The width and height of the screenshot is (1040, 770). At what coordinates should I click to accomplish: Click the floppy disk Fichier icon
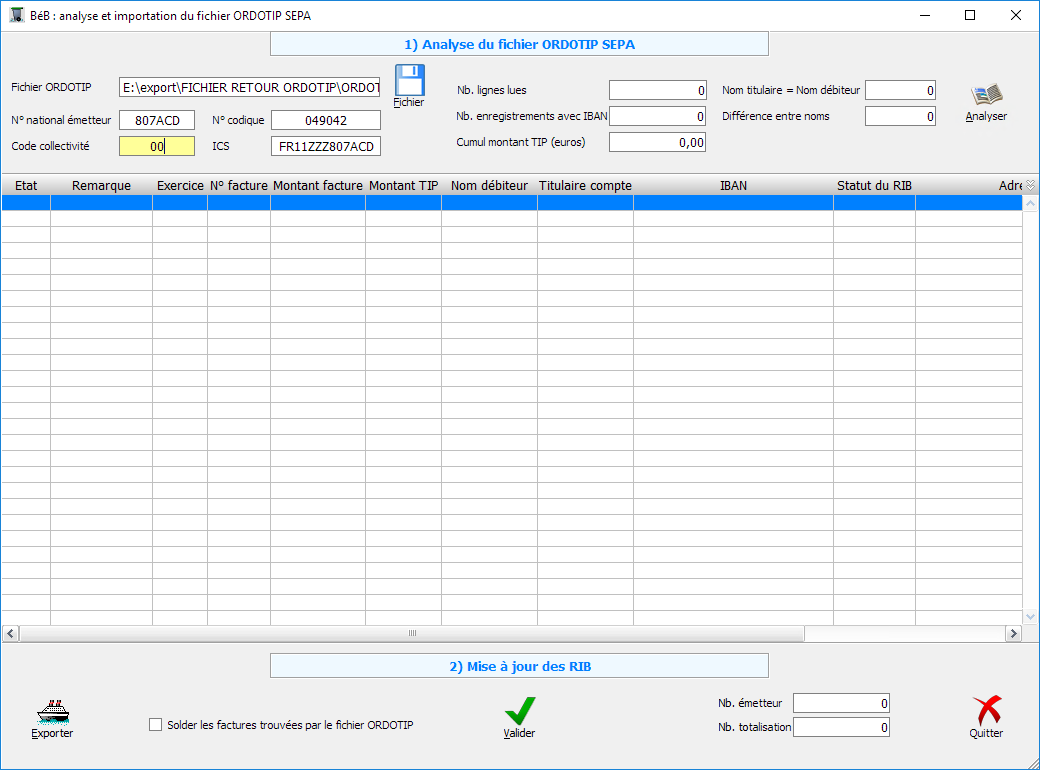(x=409, y=82)
